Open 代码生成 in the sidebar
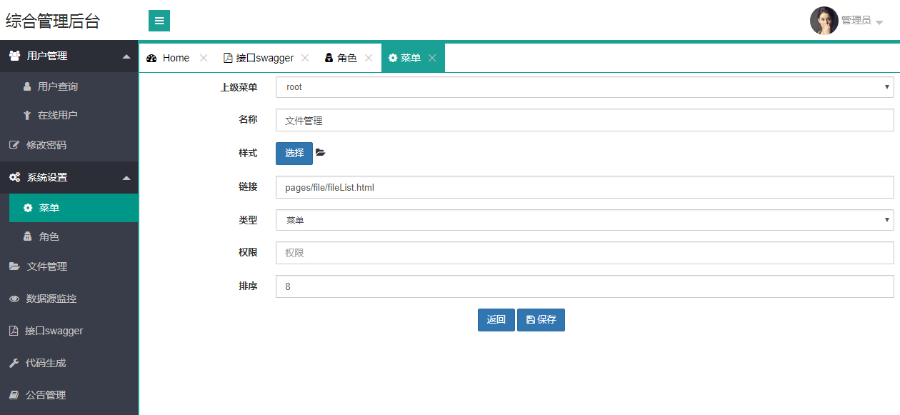 pos(60,362)
